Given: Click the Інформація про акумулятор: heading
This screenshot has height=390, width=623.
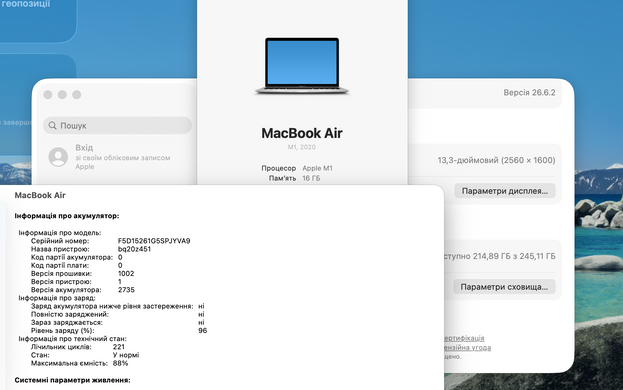Looking at the screenshot, I should pos(67,216).
